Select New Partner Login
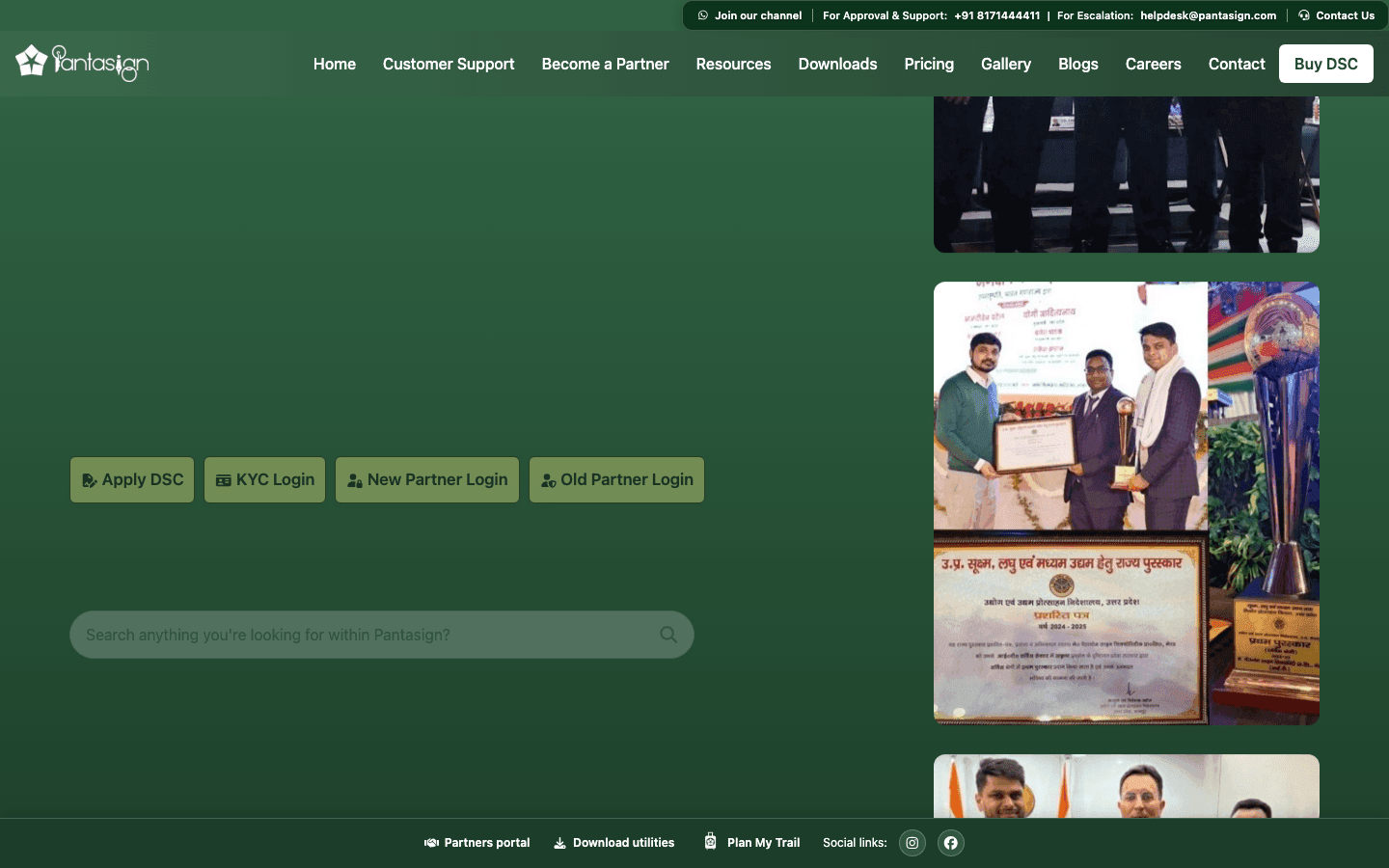Image resolution: width=1389 pixels, height=868 pixels. 427,479
